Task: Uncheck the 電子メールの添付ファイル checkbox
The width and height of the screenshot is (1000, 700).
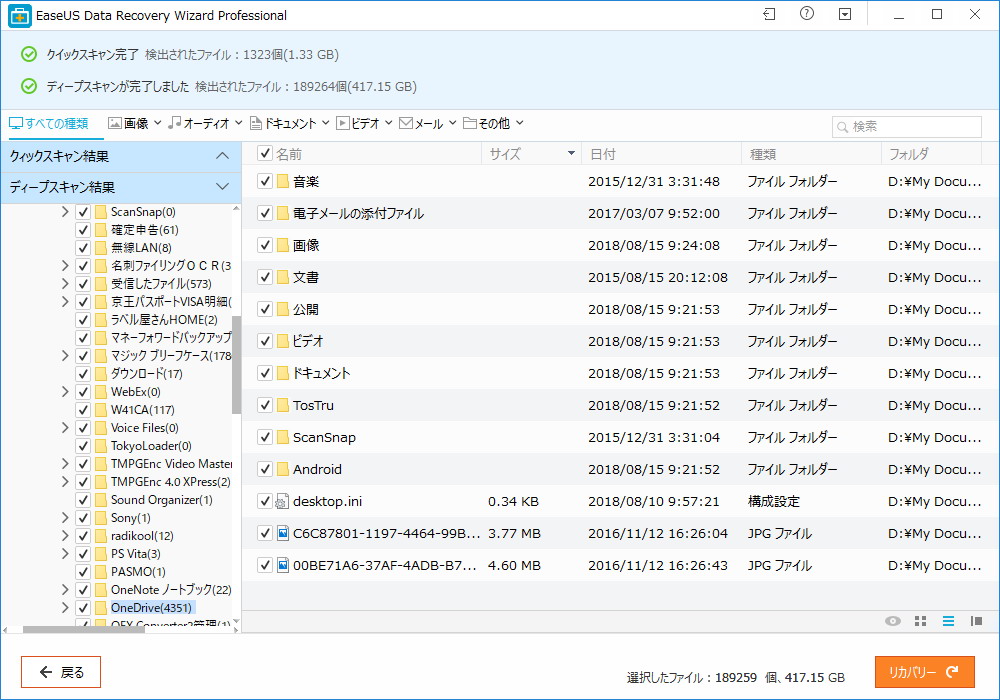Action: click(265, 213)
